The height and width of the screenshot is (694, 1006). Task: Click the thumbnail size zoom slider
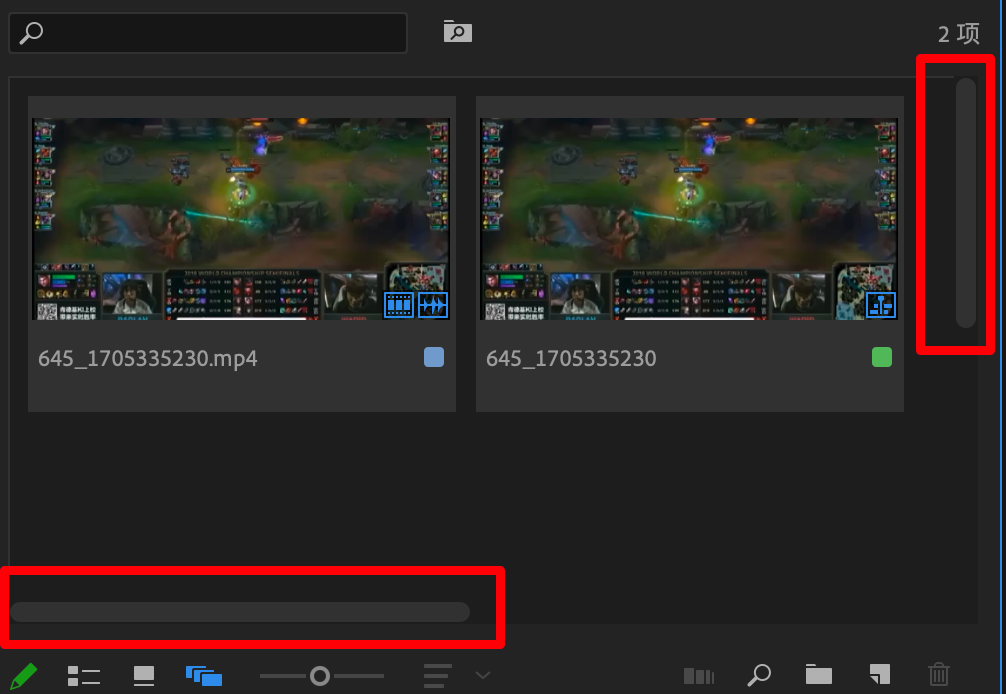[321, 675]
